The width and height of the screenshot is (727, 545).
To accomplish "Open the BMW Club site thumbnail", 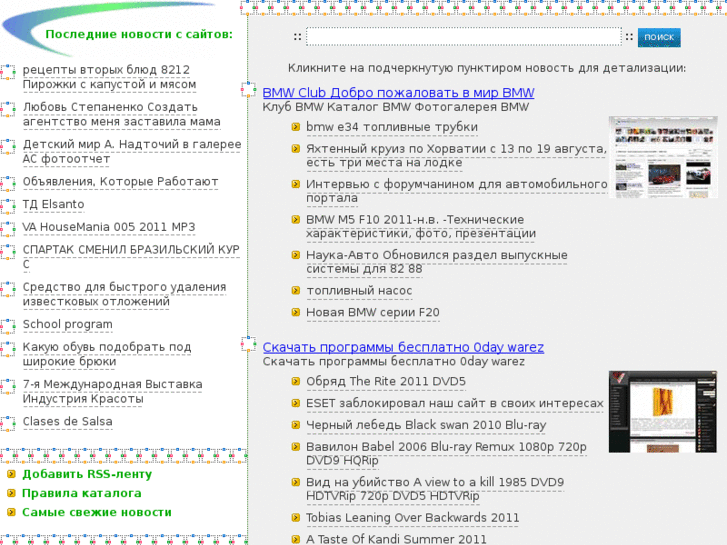I will pos(663,157).
